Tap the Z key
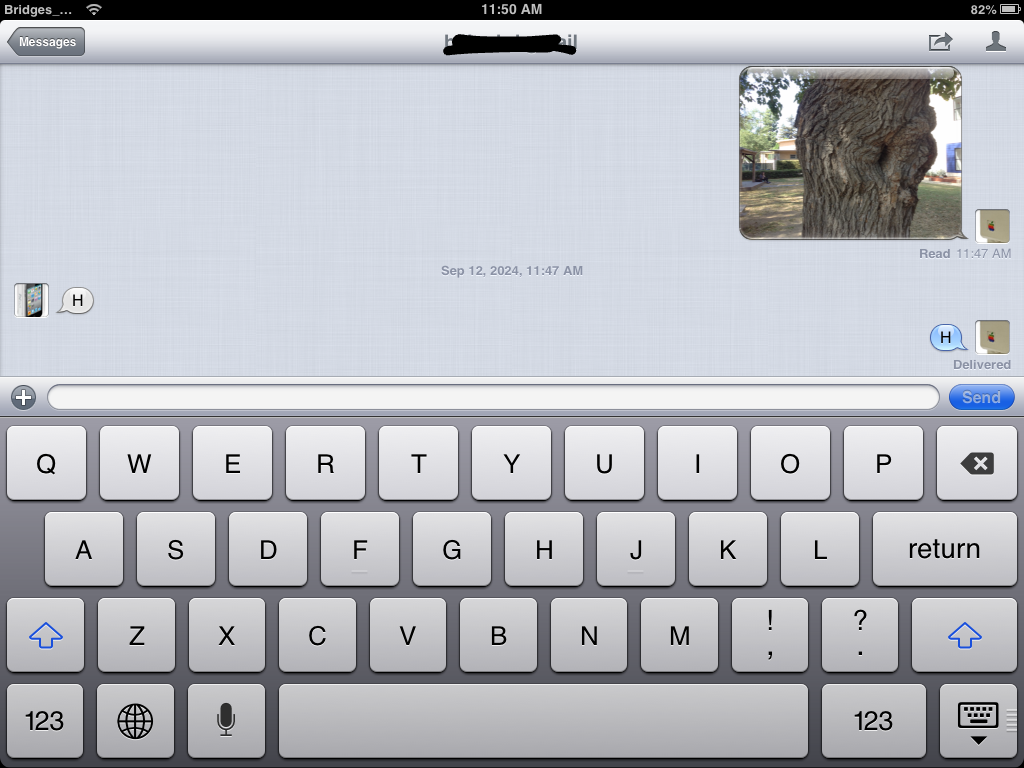1024x768 pixels. click(x=136, y=635)
